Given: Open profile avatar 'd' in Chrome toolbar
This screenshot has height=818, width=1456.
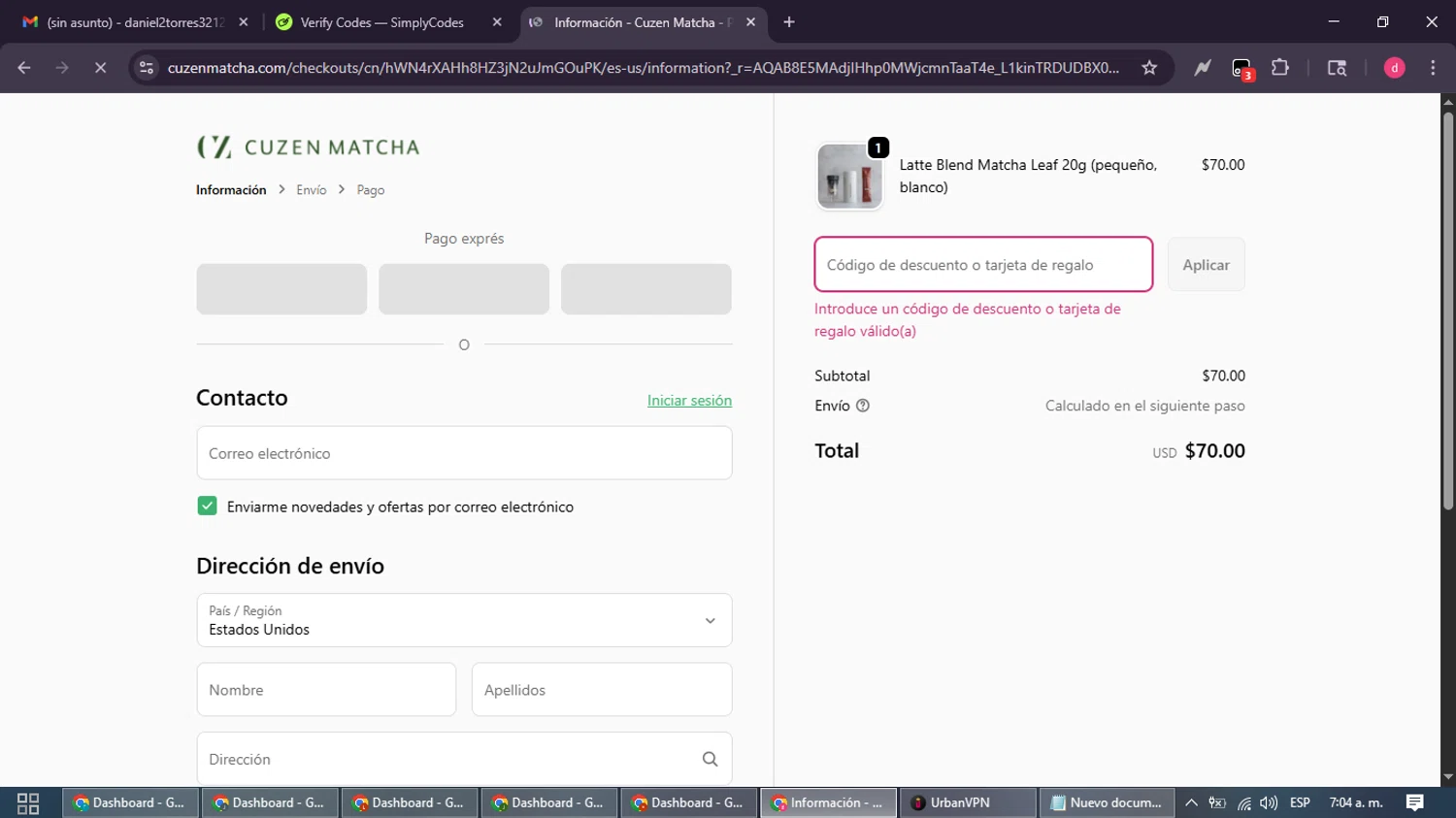Looking at the screenshot, I should [1394, 68].
